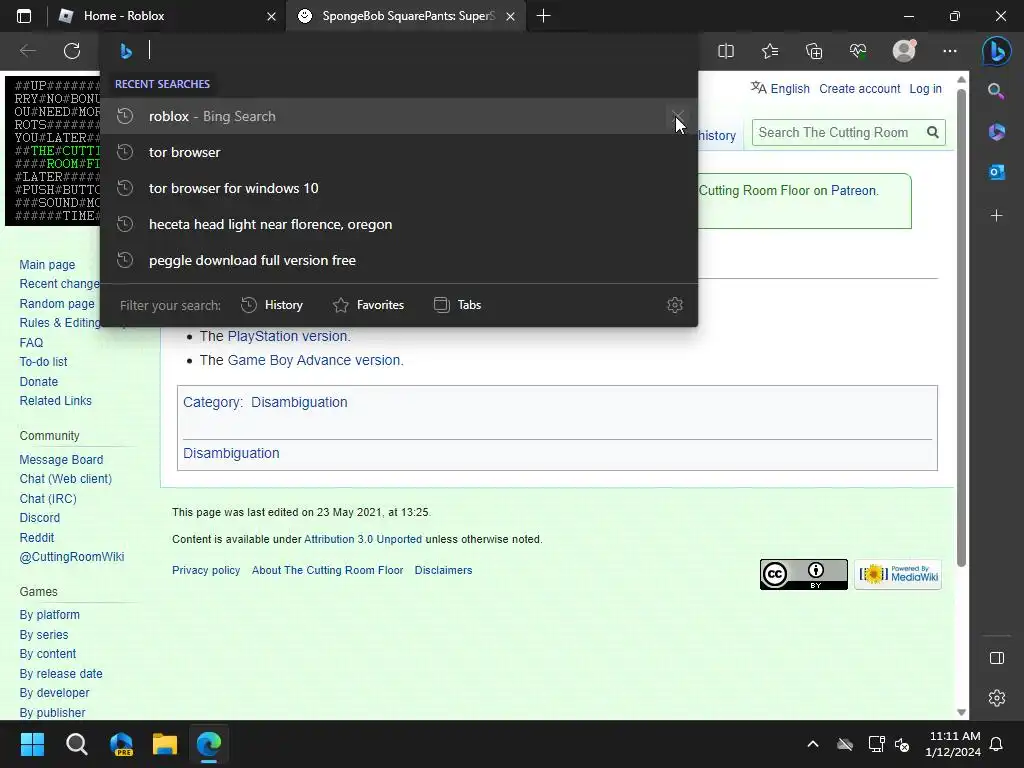1024x768 pixels.
Task: Select 'tor browser for windows 10' suggestion
Action: coord(399,188)
